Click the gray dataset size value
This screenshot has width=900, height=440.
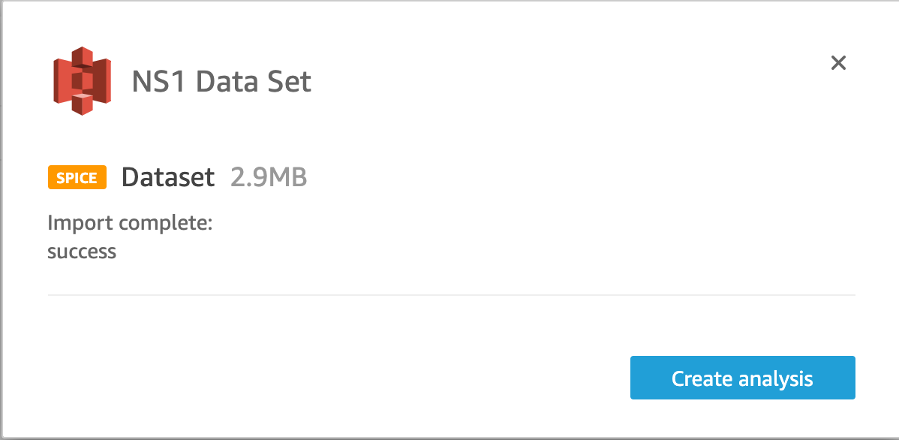click(269, 178)
